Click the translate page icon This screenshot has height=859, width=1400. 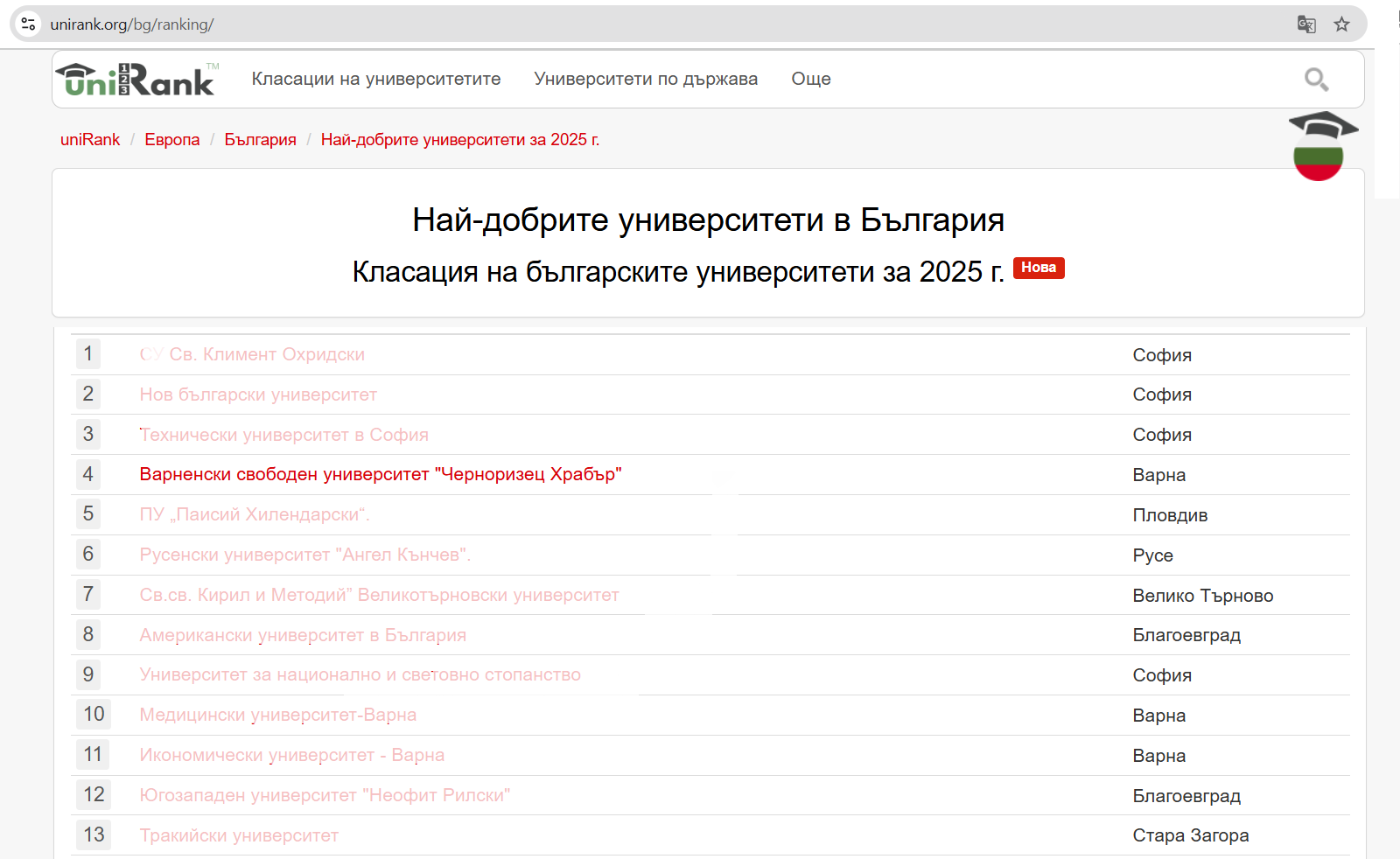coord(1306,24)
